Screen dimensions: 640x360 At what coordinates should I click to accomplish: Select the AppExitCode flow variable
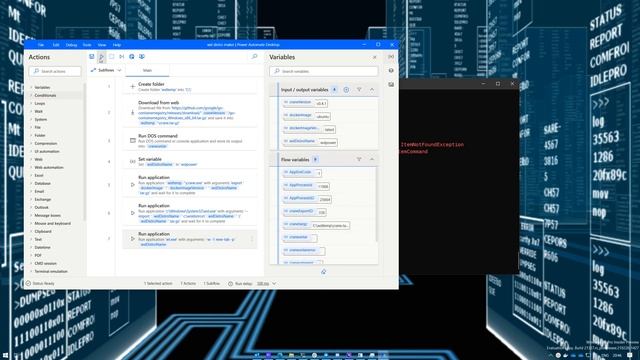tap(302, 173)
